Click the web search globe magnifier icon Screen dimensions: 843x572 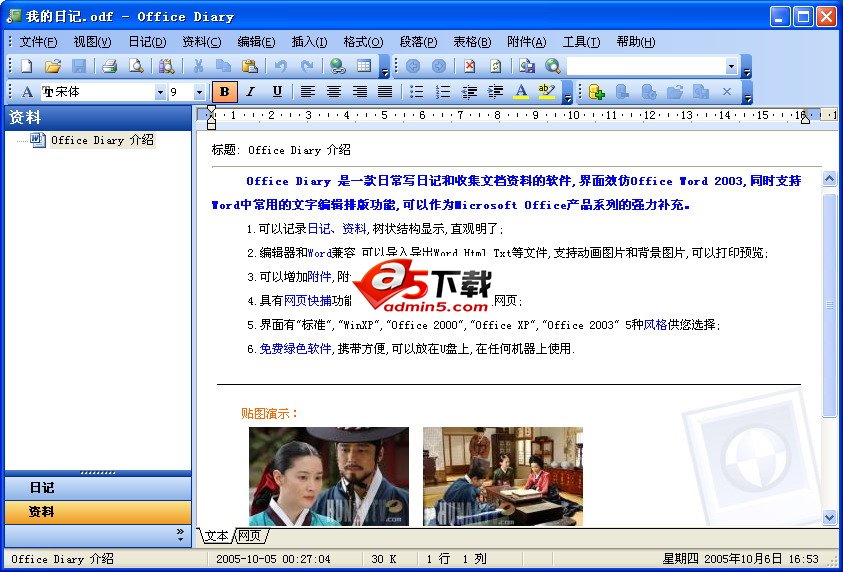[553, 66]
